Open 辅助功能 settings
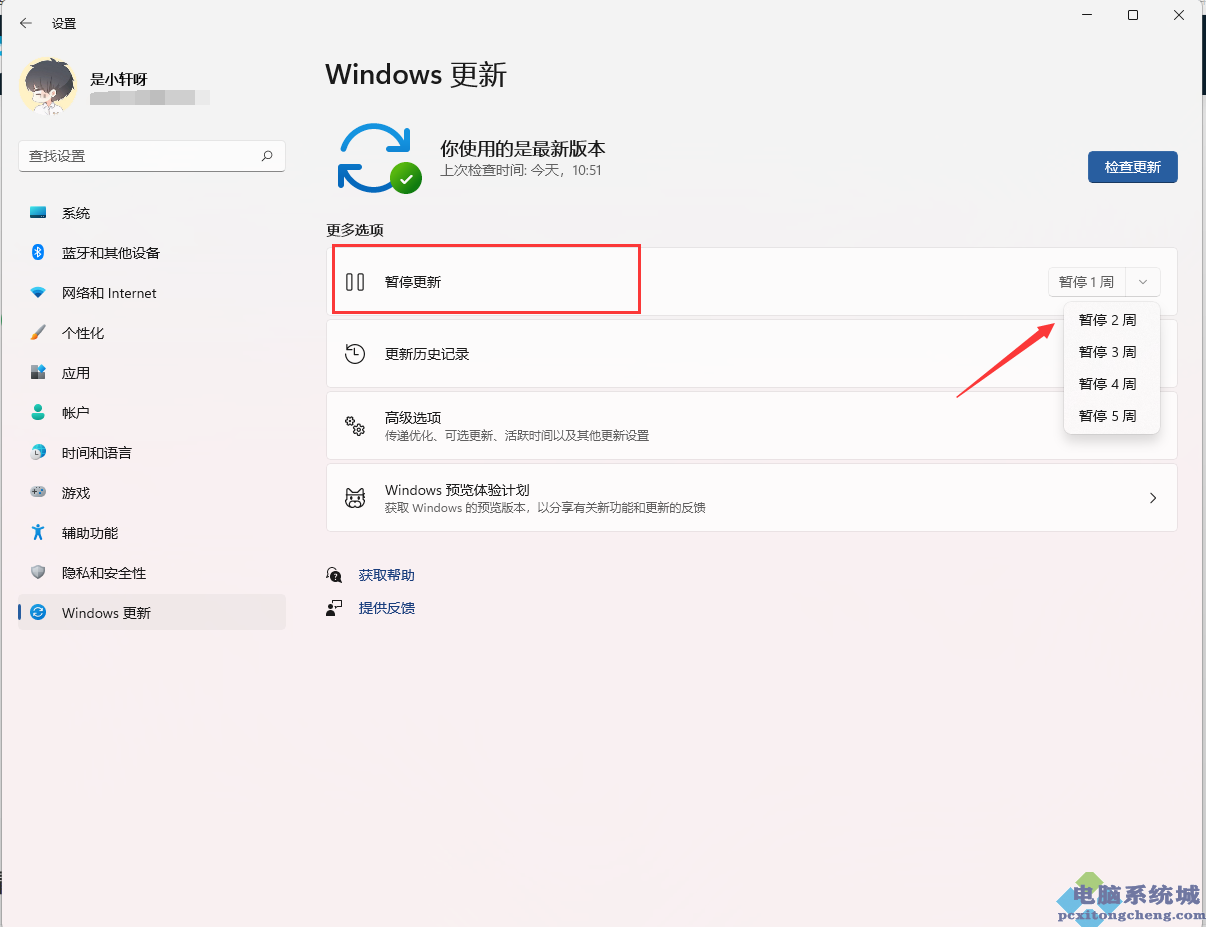 152,533
